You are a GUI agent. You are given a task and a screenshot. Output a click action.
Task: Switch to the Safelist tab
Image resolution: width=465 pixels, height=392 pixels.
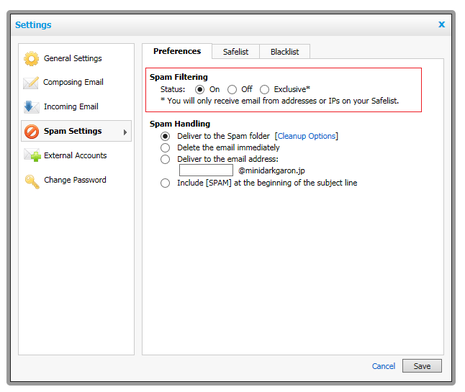tap(236, 52)
